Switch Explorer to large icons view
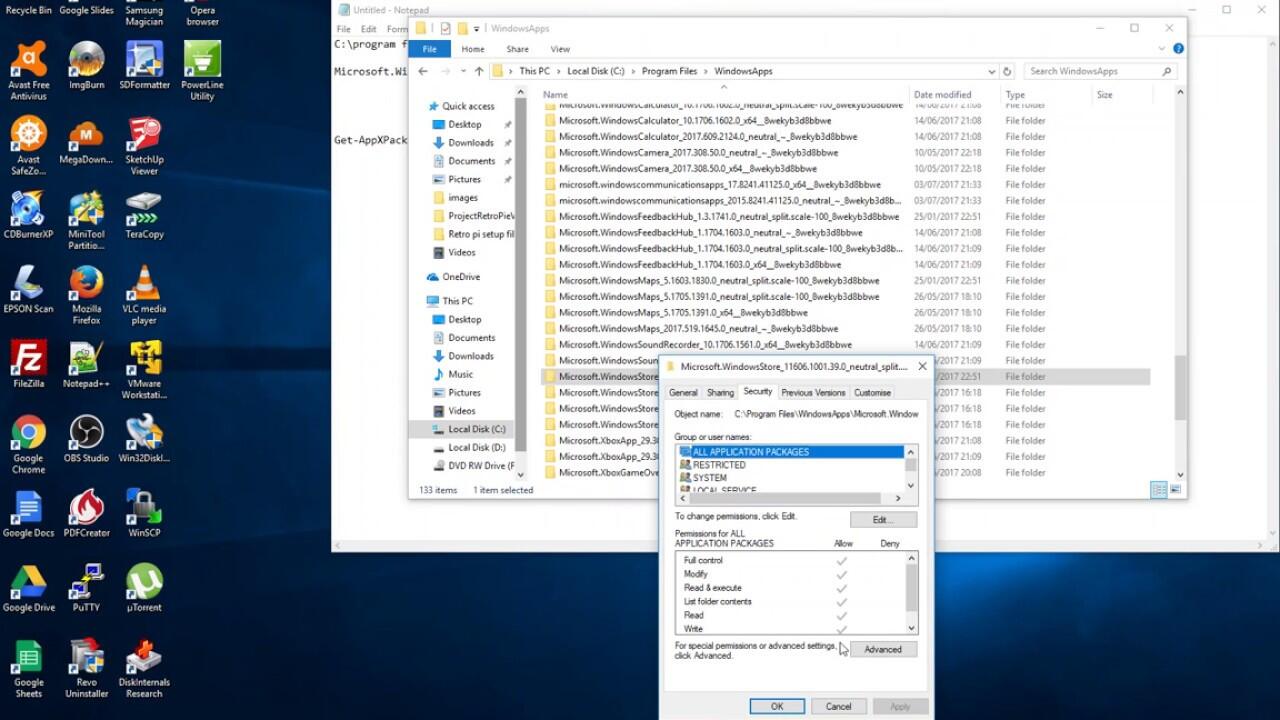 1176,490
